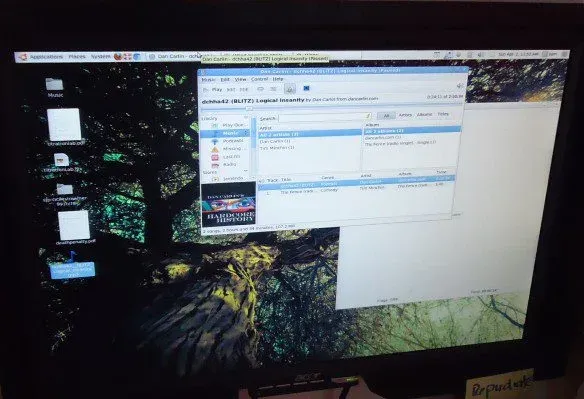Launch Firefox from the top panel
The image size is (584, 399).
tap(118, 57)
